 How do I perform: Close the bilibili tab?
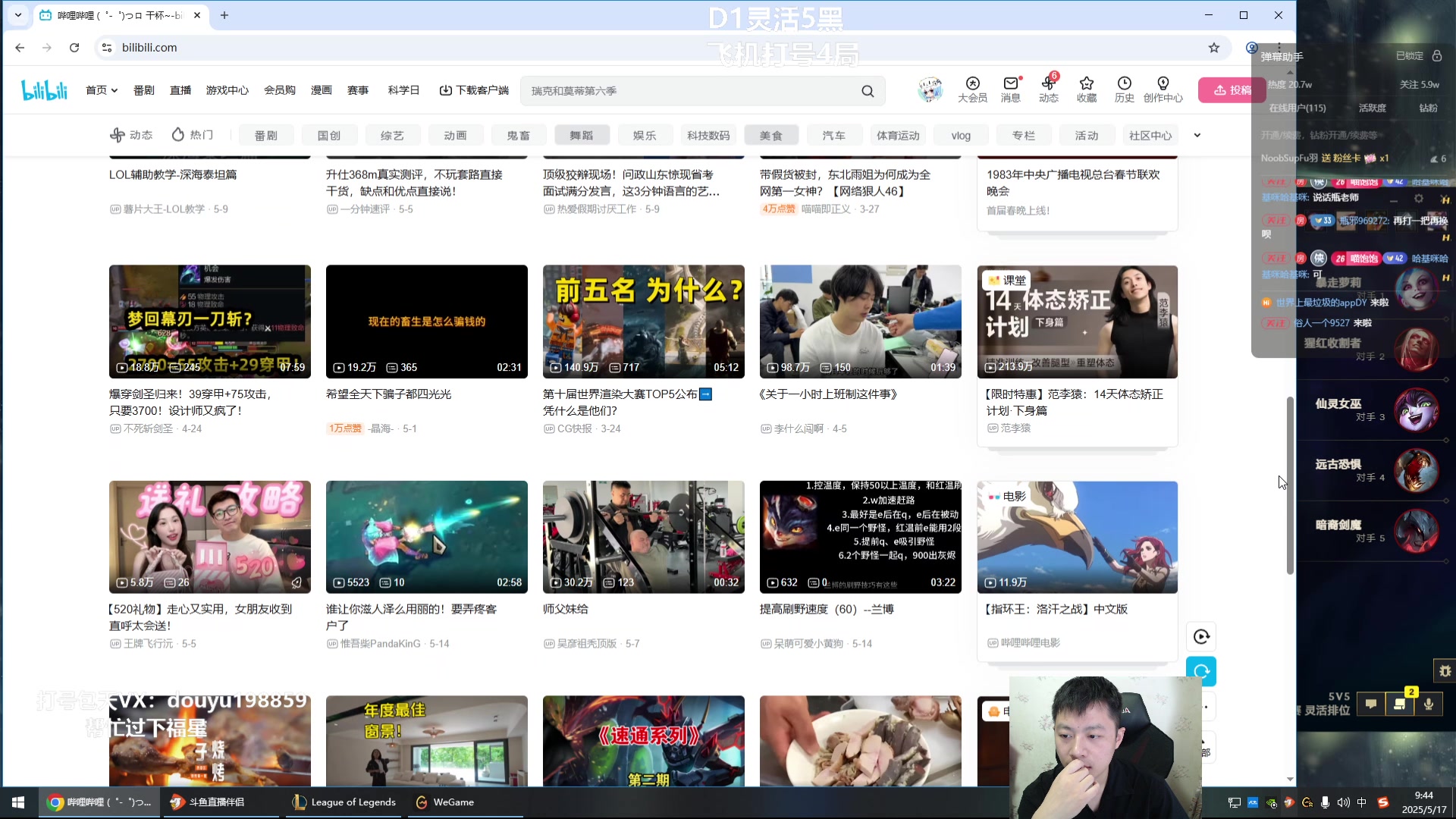[x=197, y=15]
